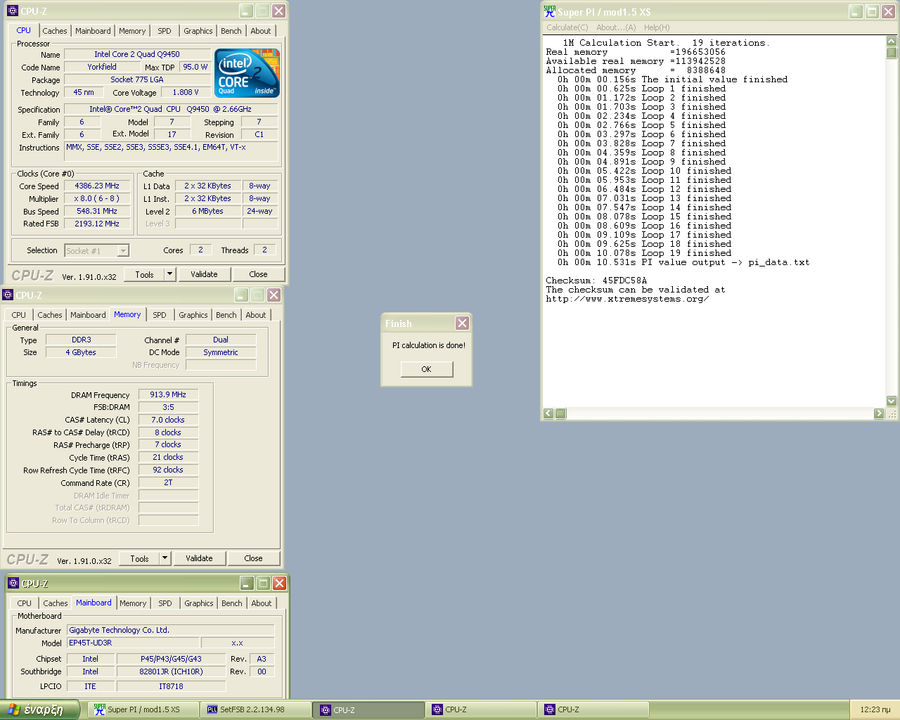This screenshot has width=900, height=720.
Task: Open Graphics tab in CPU window
Action: click(198, 31)
